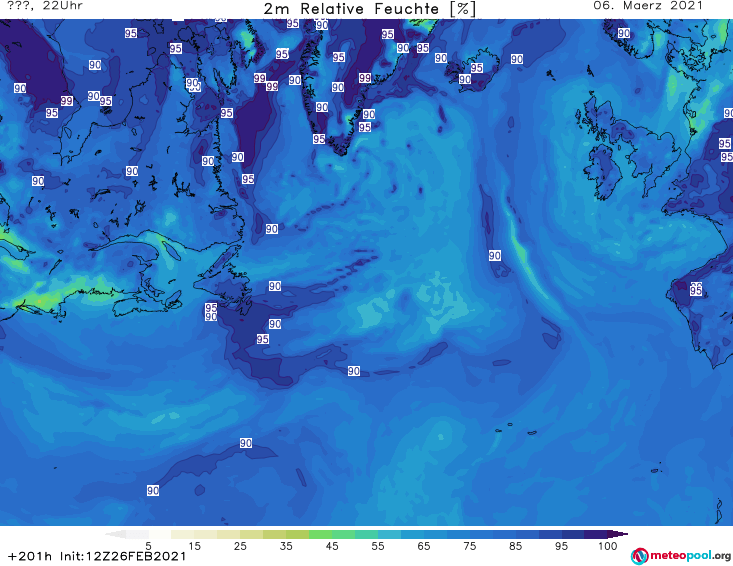Click the 95 contour label over Iberia

click(696, 290)
